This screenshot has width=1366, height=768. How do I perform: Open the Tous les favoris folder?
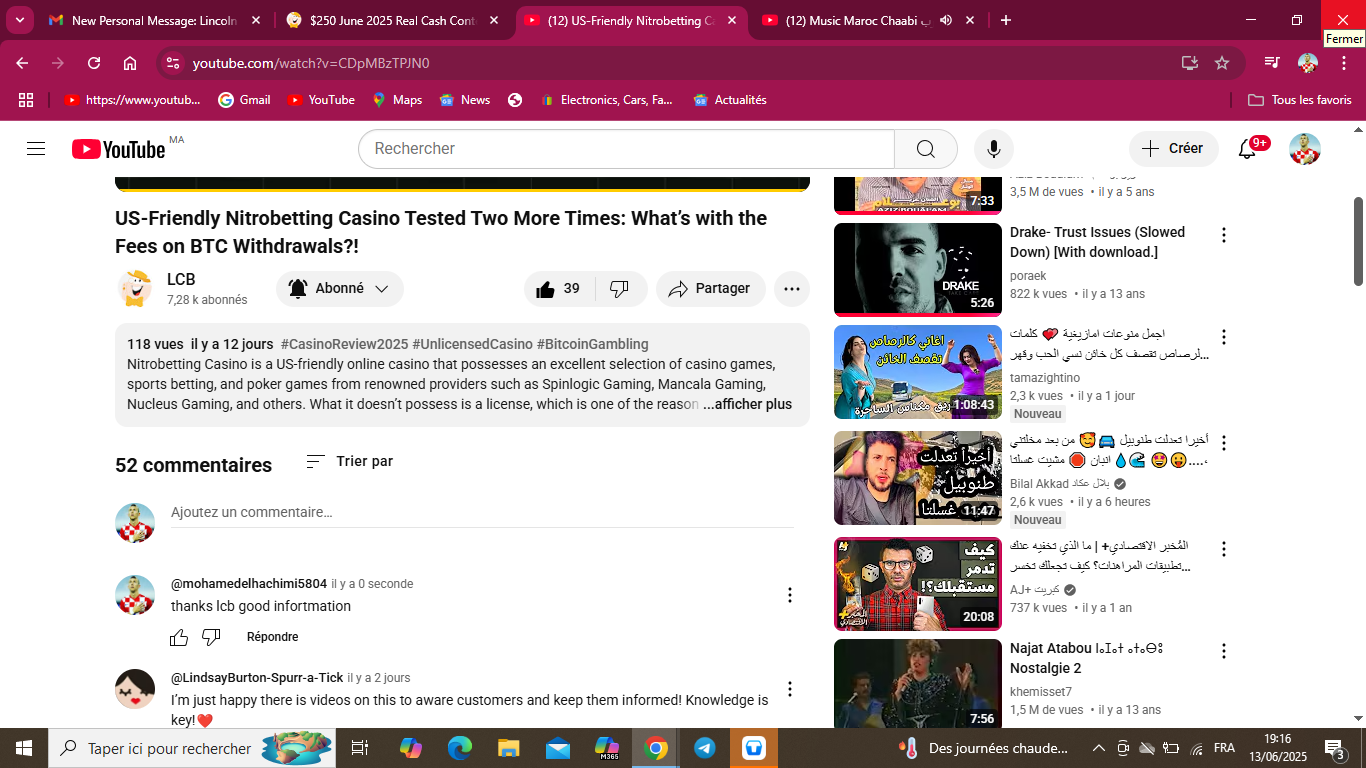tap(1300, 100)
